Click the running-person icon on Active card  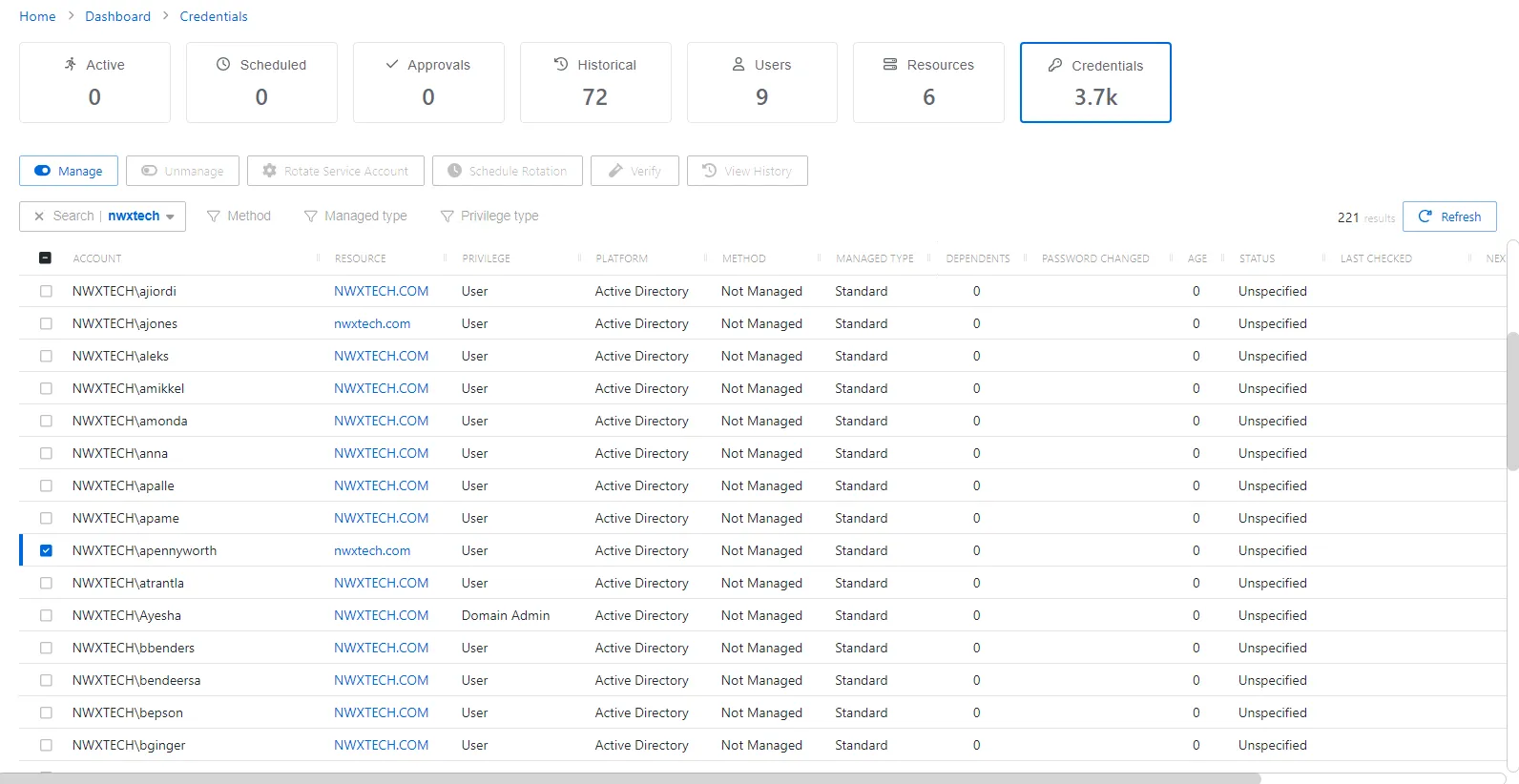tap(71, 64)
